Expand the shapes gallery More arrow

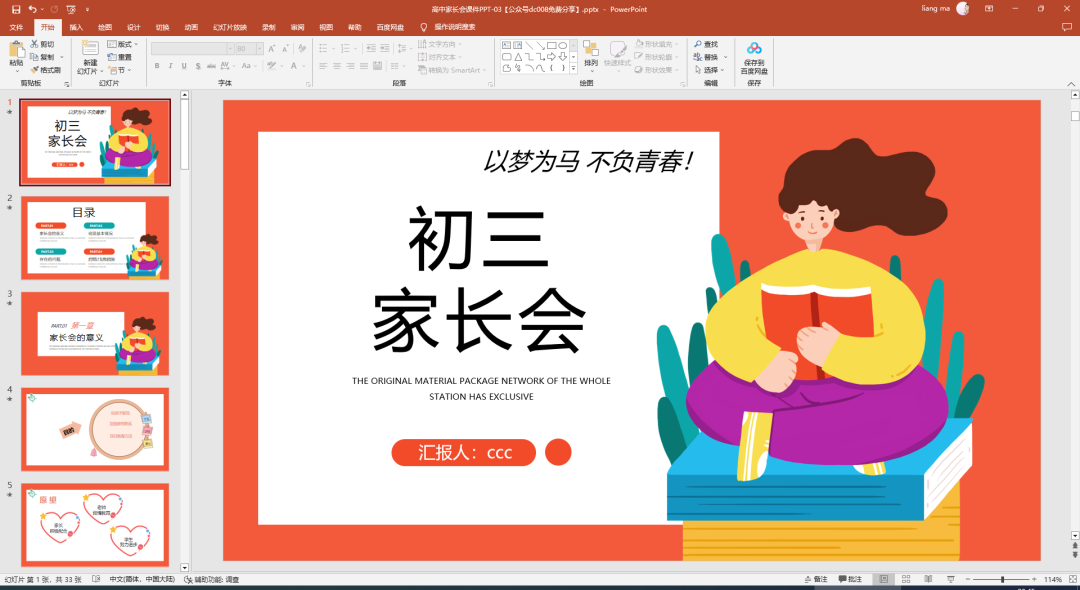573,68
